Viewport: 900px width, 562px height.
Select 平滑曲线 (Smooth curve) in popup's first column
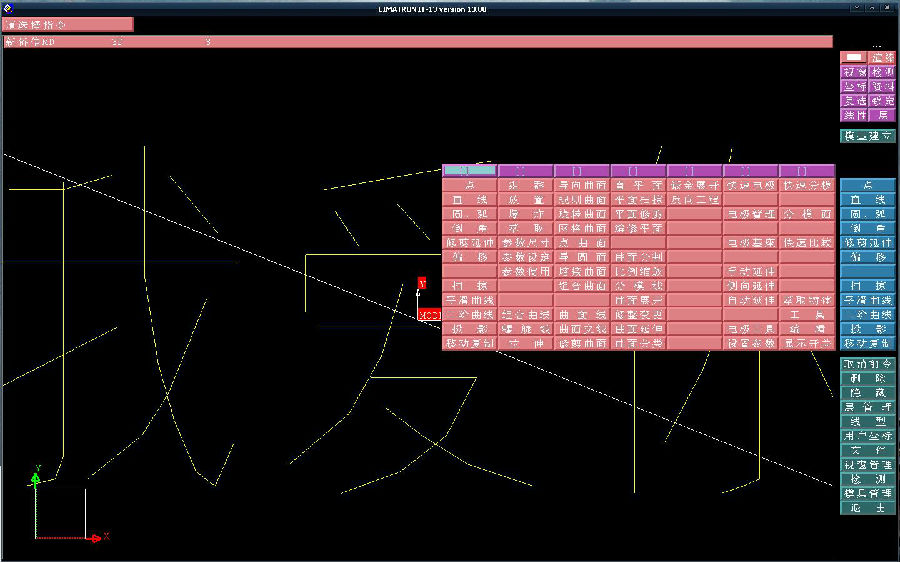click(469, 300)
